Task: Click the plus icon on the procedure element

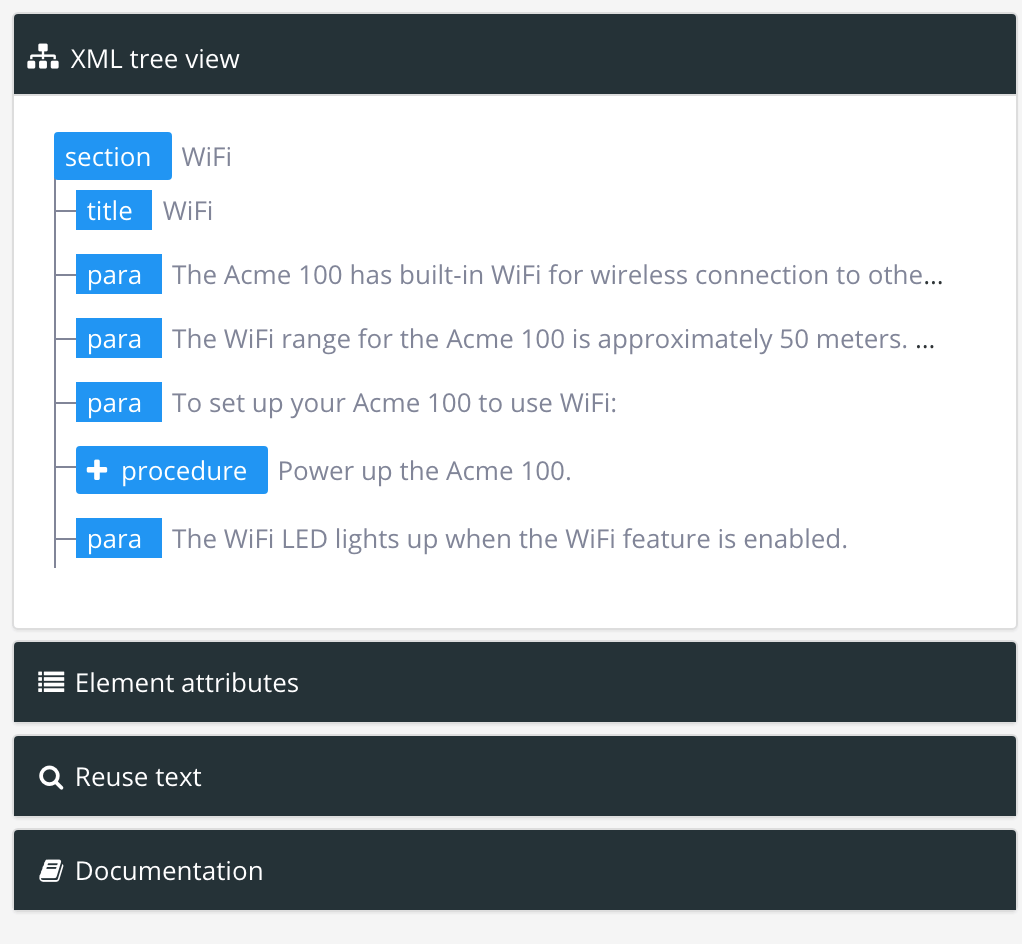Action: [x=97, y=470]
